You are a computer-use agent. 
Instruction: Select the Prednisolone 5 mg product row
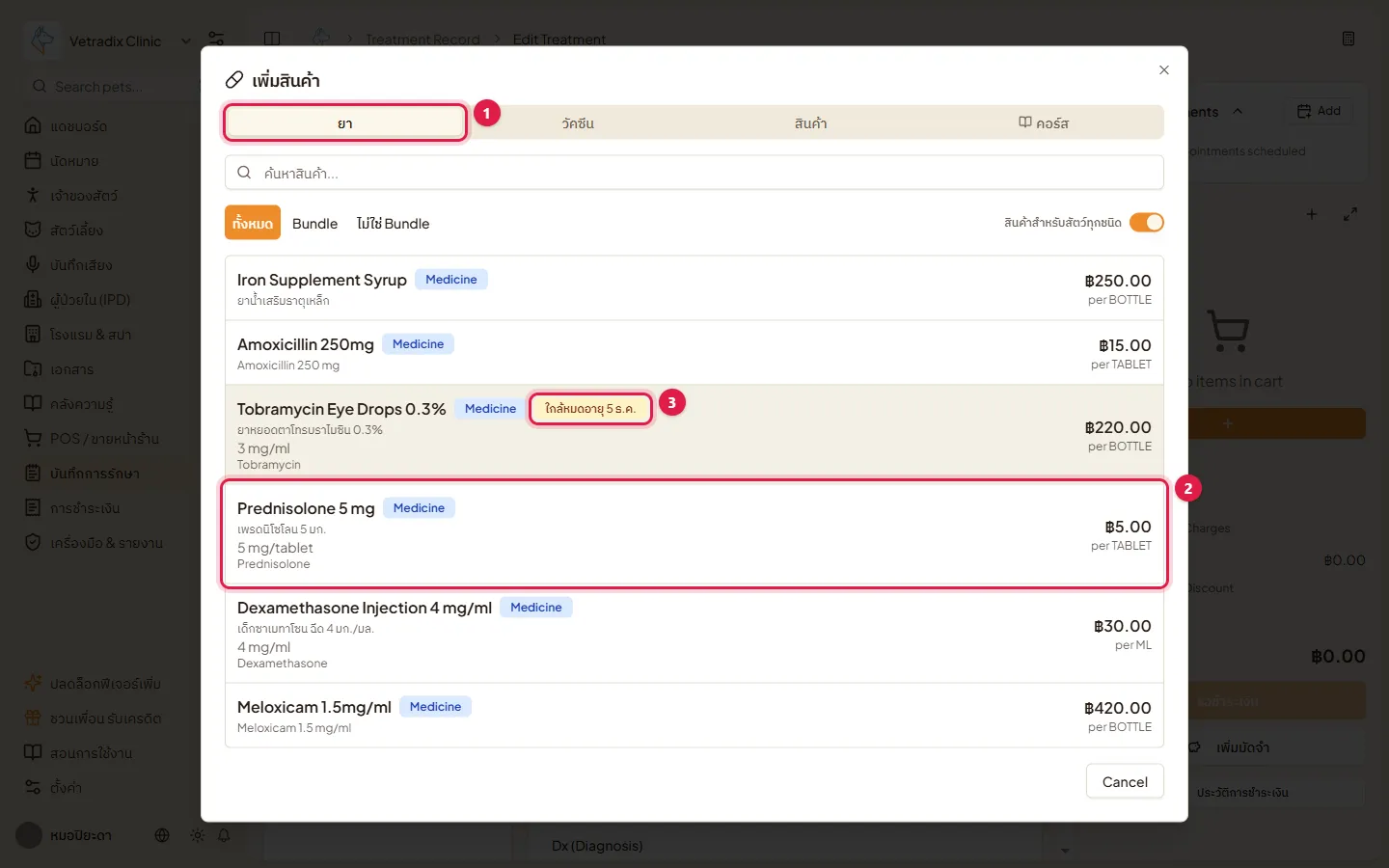(694, 533)
